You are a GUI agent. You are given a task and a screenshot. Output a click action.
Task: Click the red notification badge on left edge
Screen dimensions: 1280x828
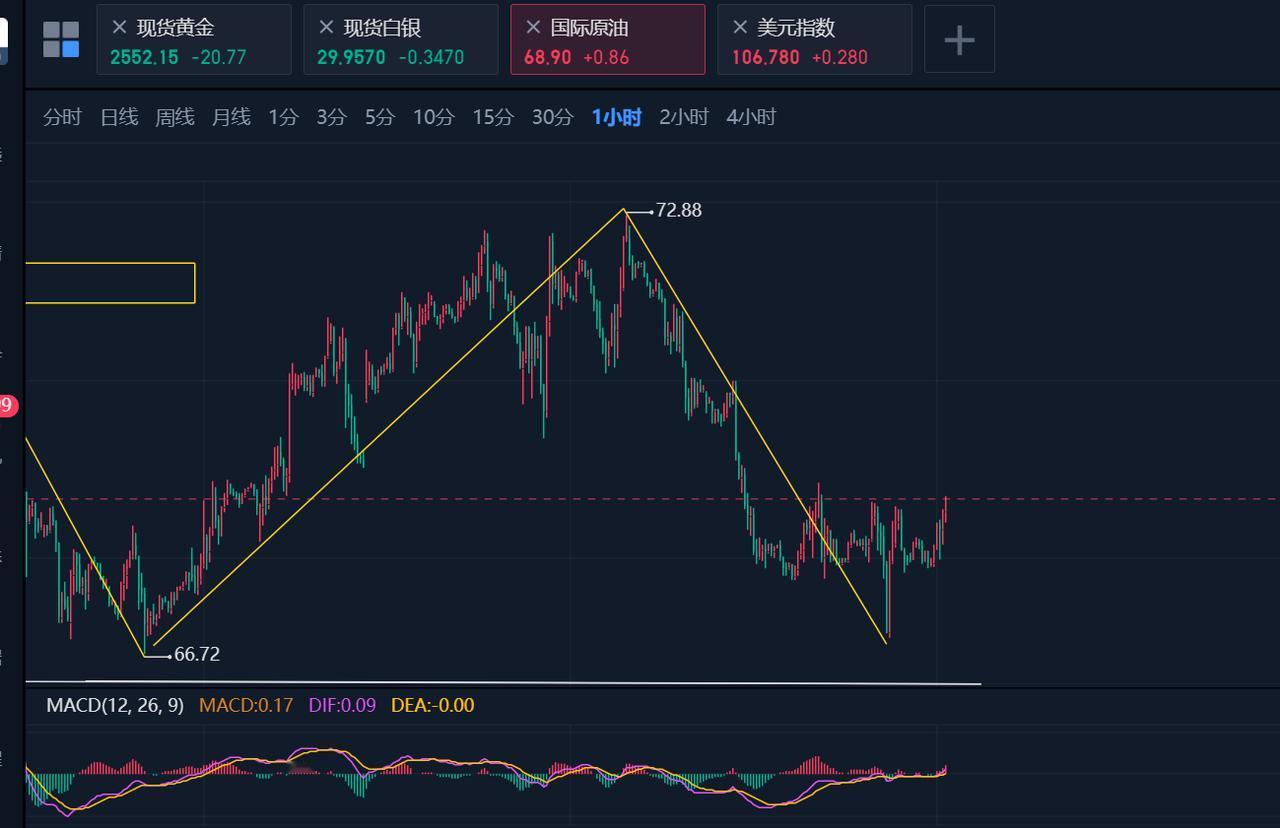click(x=8, y=405)
